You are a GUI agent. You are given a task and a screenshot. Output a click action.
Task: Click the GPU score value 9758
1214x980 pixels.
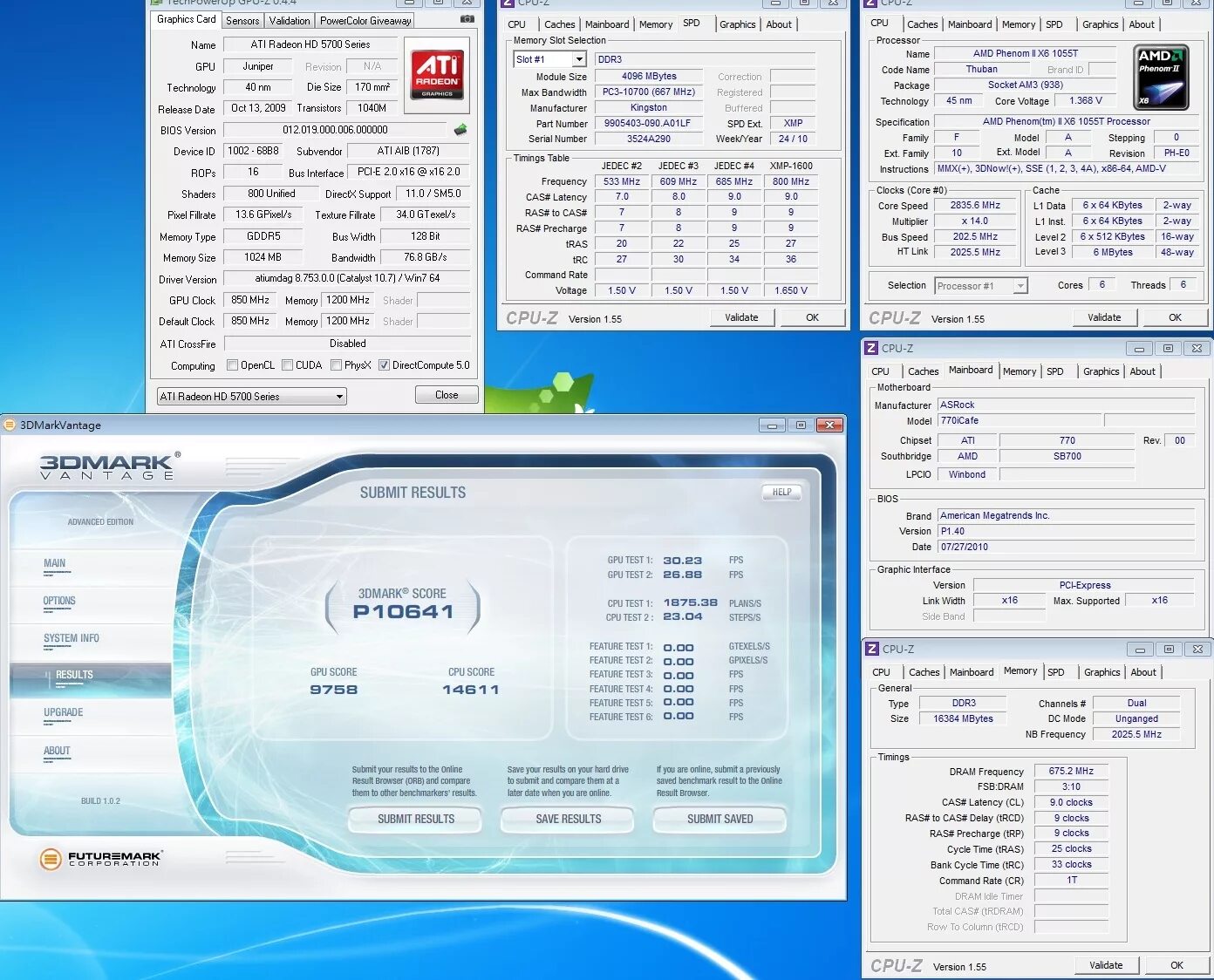click(x=334, y=690)
